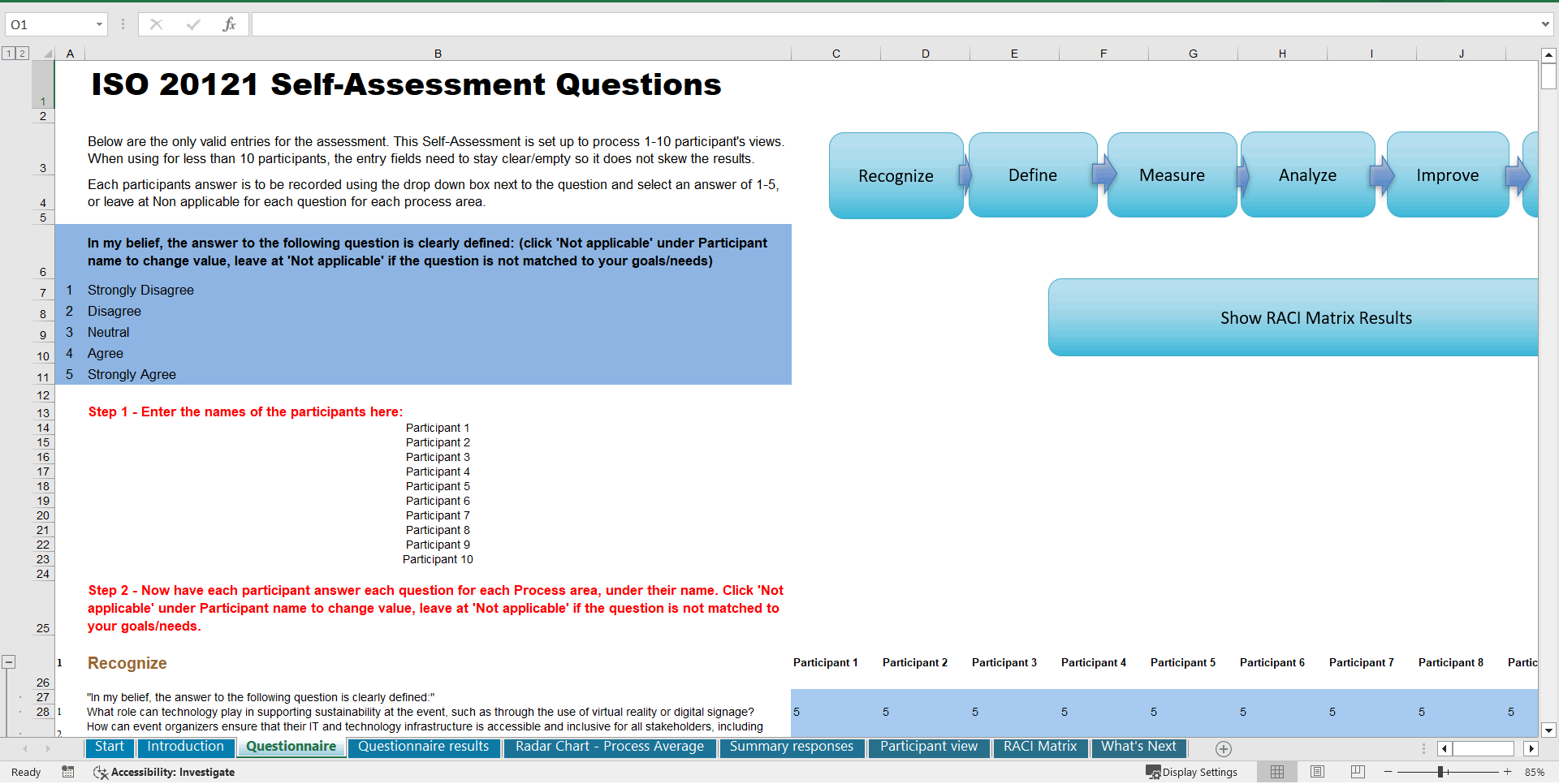The image size is (1559, 784).
Task: Collapse the row group minus button
Action: (9, 662)
